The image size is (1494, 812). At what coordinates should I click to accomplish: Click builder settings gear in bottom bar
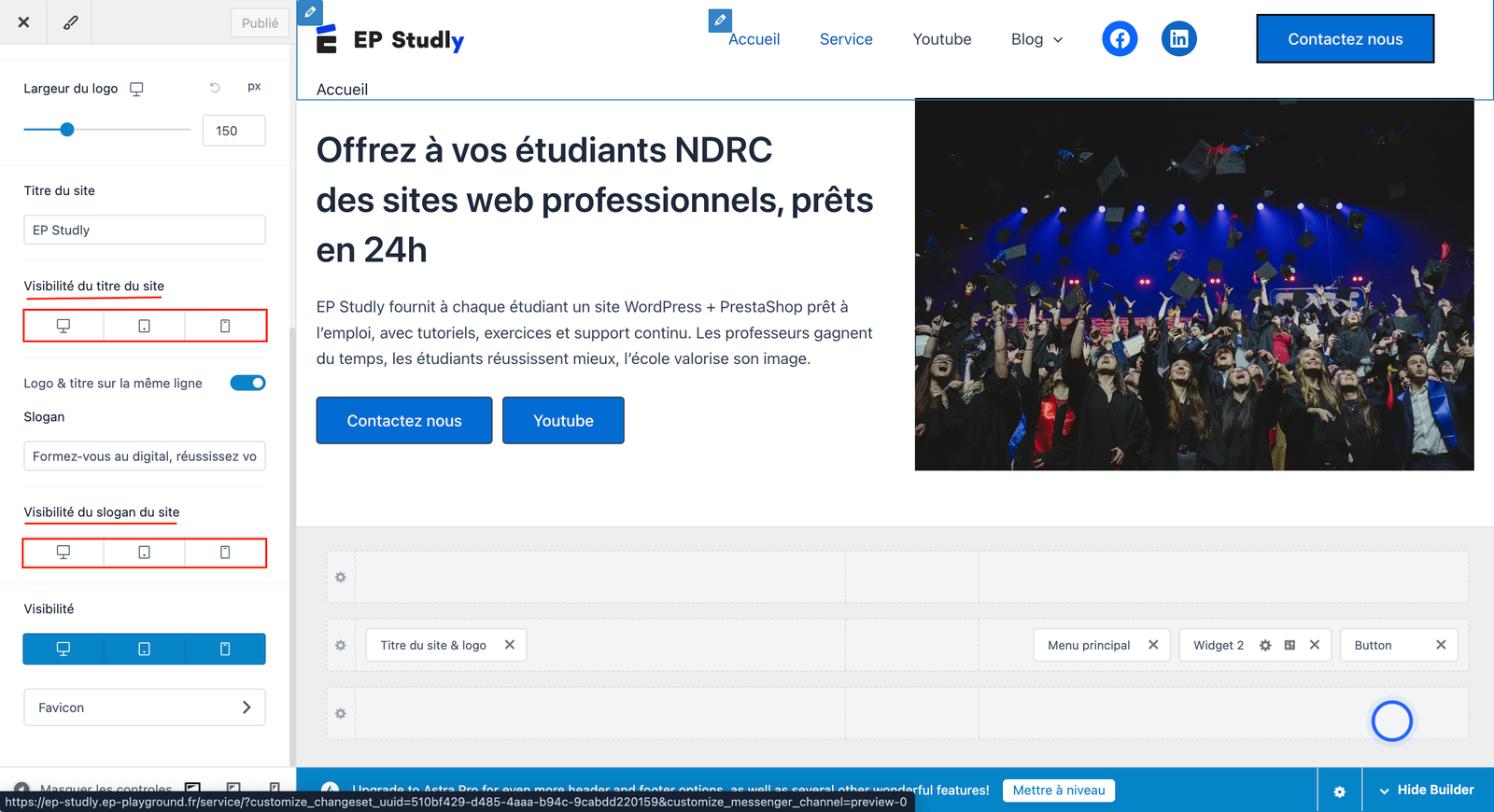coord(1340,791)
